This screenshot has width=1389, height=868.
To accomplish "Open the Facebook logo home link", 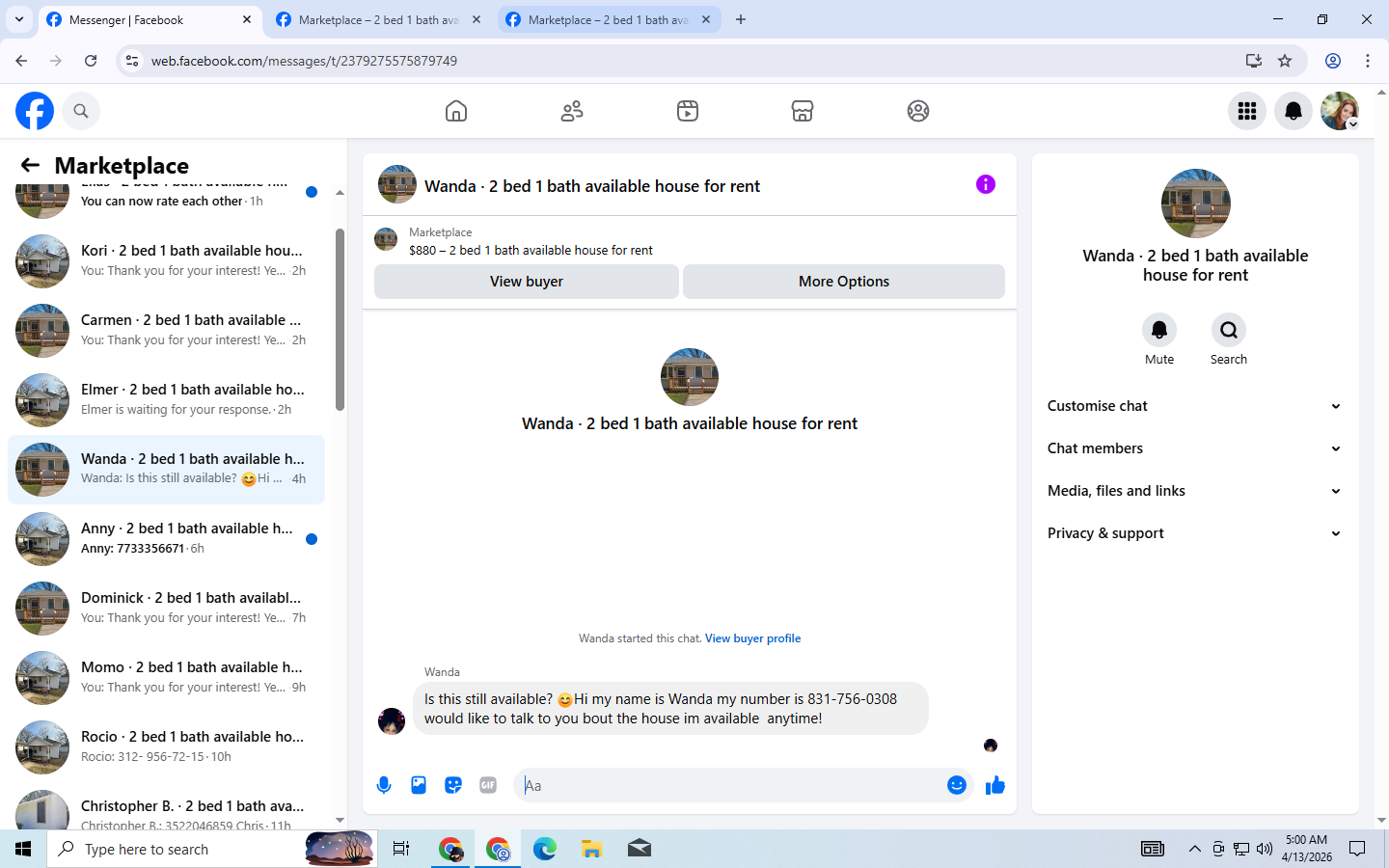I will 35,111.
